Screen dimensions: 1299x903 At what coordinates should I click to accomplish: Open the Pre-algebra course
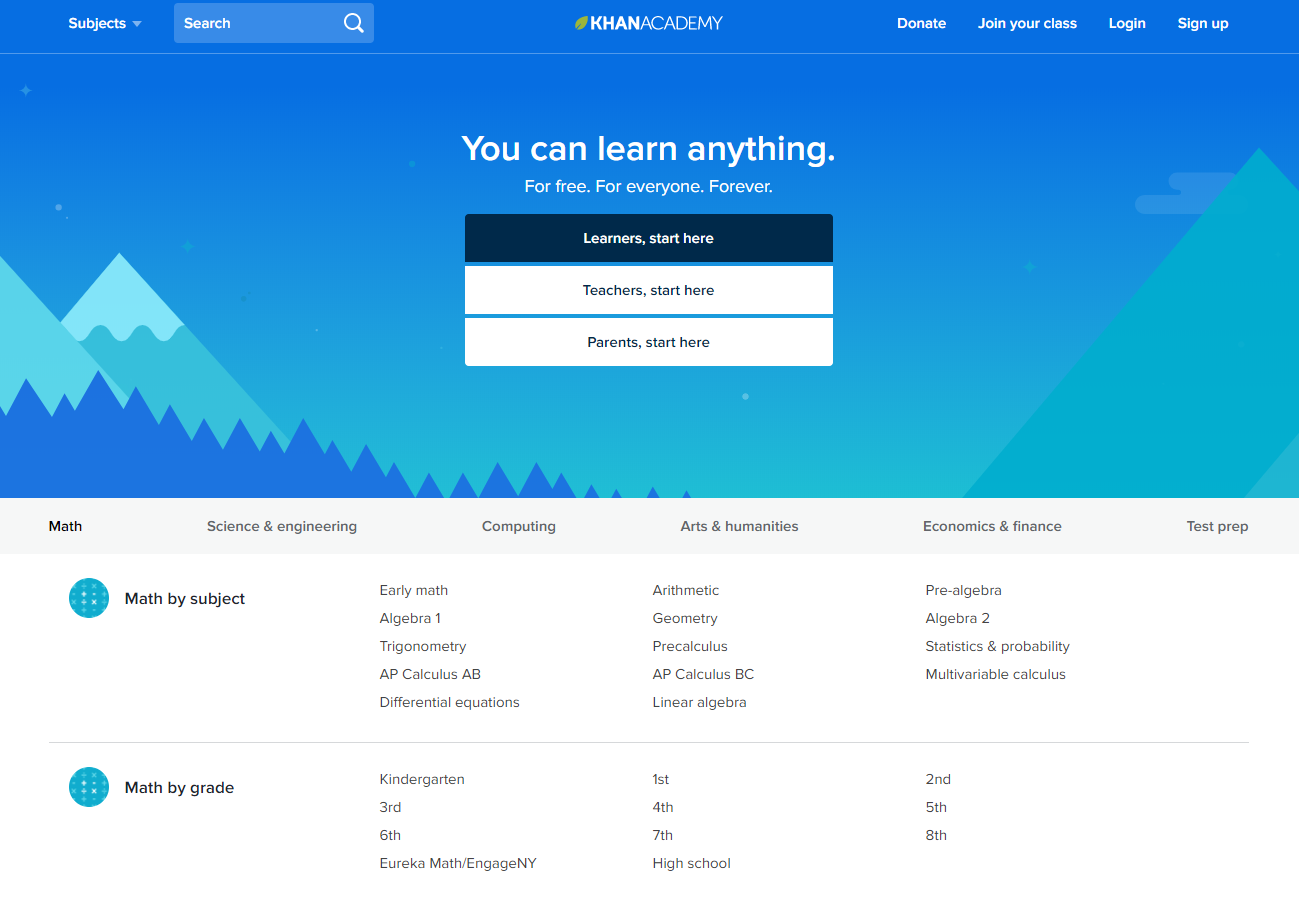tap(963, 590)
